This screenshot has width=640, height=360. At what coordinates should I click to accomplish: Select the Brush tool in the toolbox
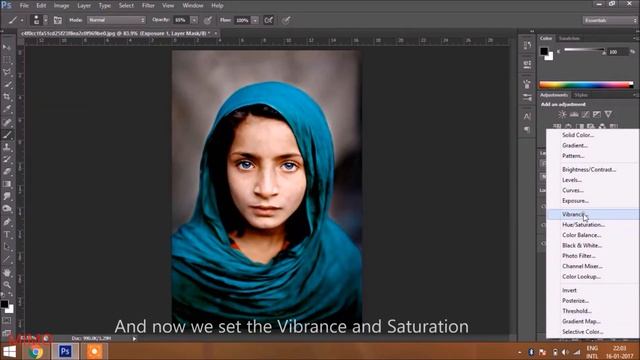pyautogui.click(x=7, y=135)
